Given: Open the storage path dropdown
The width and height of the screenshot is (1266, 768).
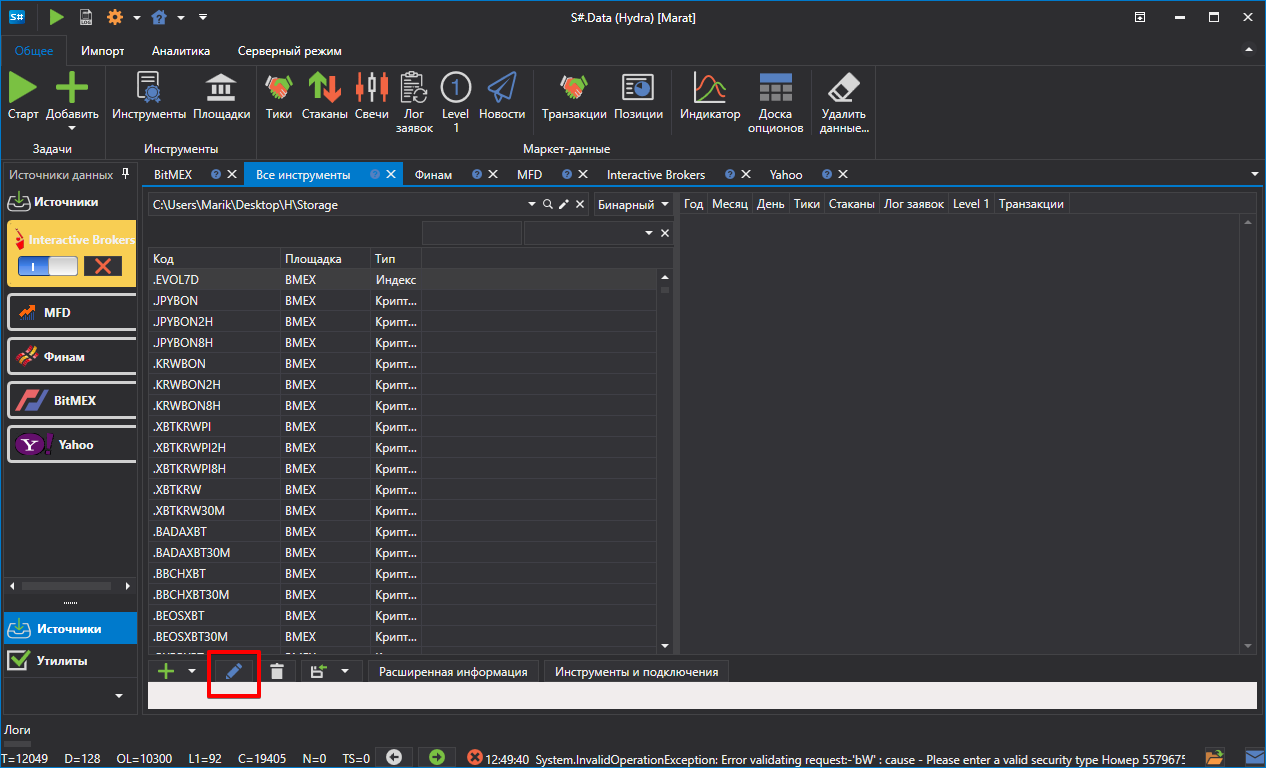Looking at the screenshot, I should click(x=532, y=204).
